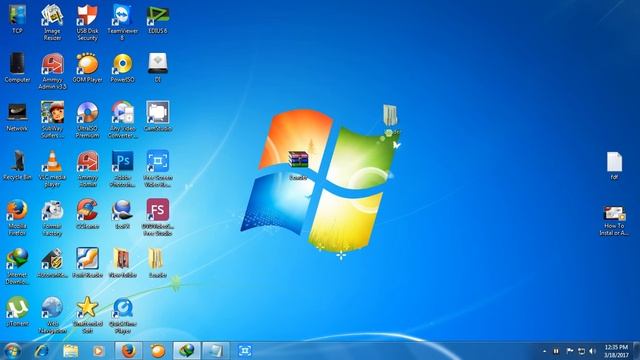Select the Network desktop icon
This screenshot has height=360, width=640.
tap(17, 117)
